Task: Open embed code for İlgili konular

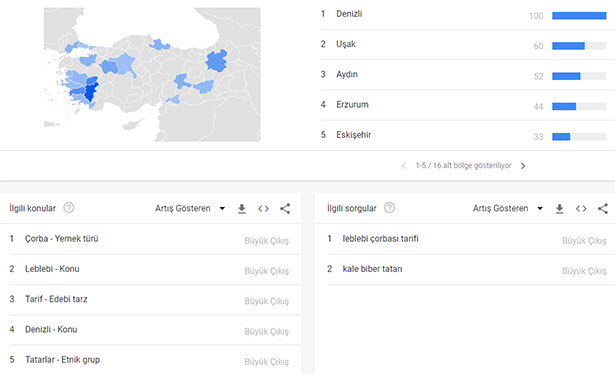Action: click(x=264, y=209)
